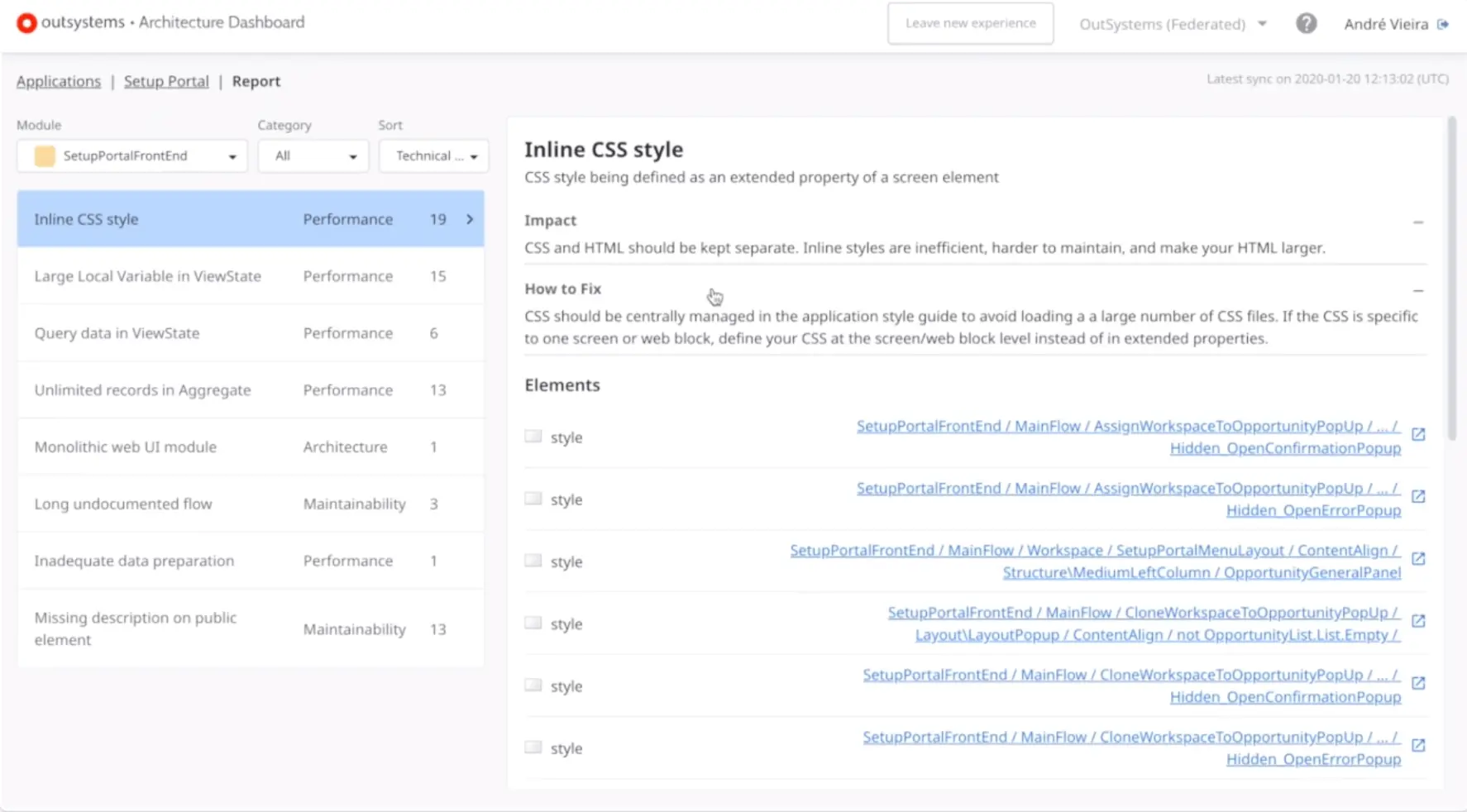The image size is (1467, 812).
Task: Click the André Vieira user name
Action: pos(1386,24)
